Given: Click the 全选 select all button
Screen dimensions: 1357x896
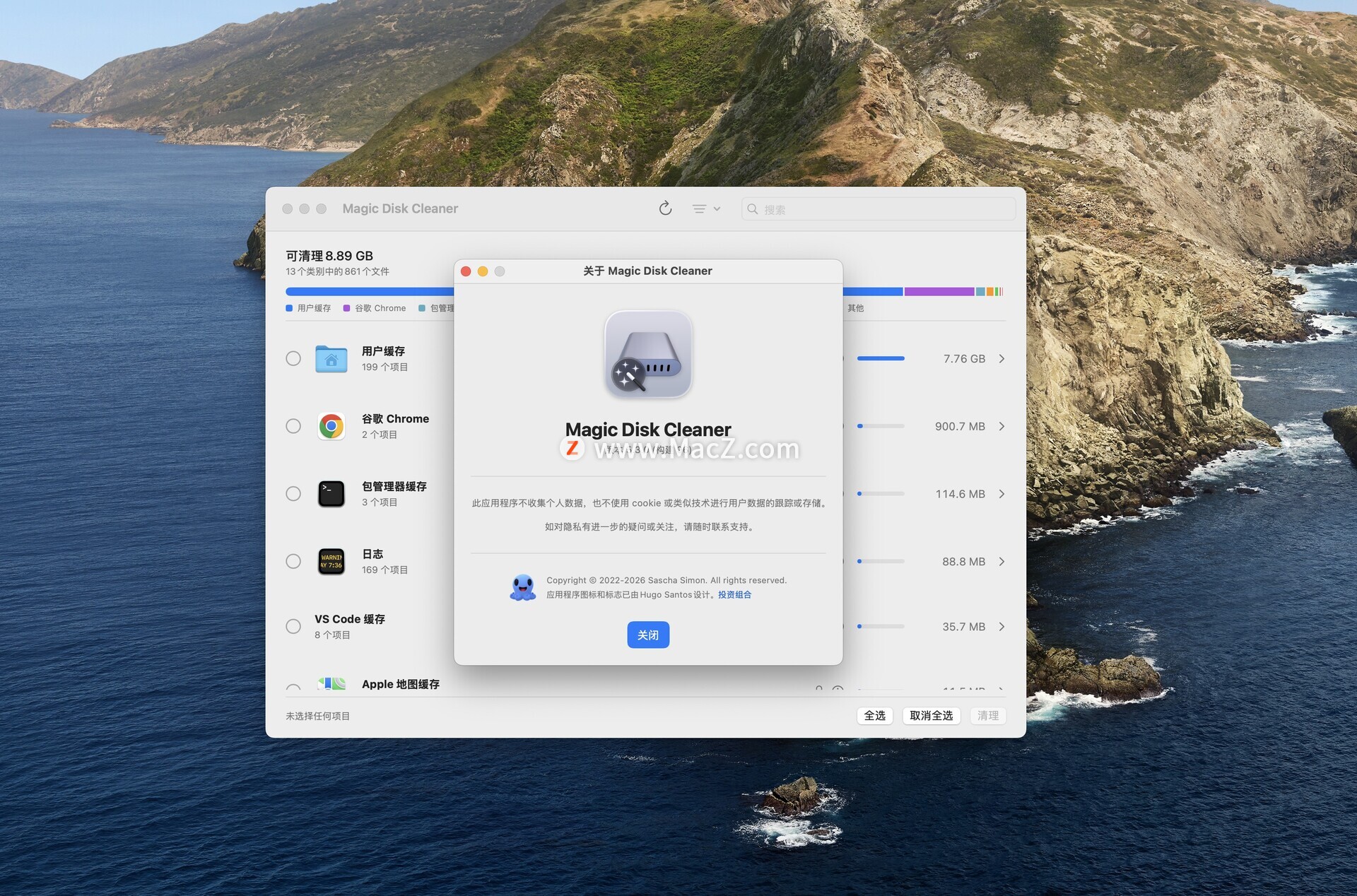Looking at the screenshot, I should click(x=875, y=716).
